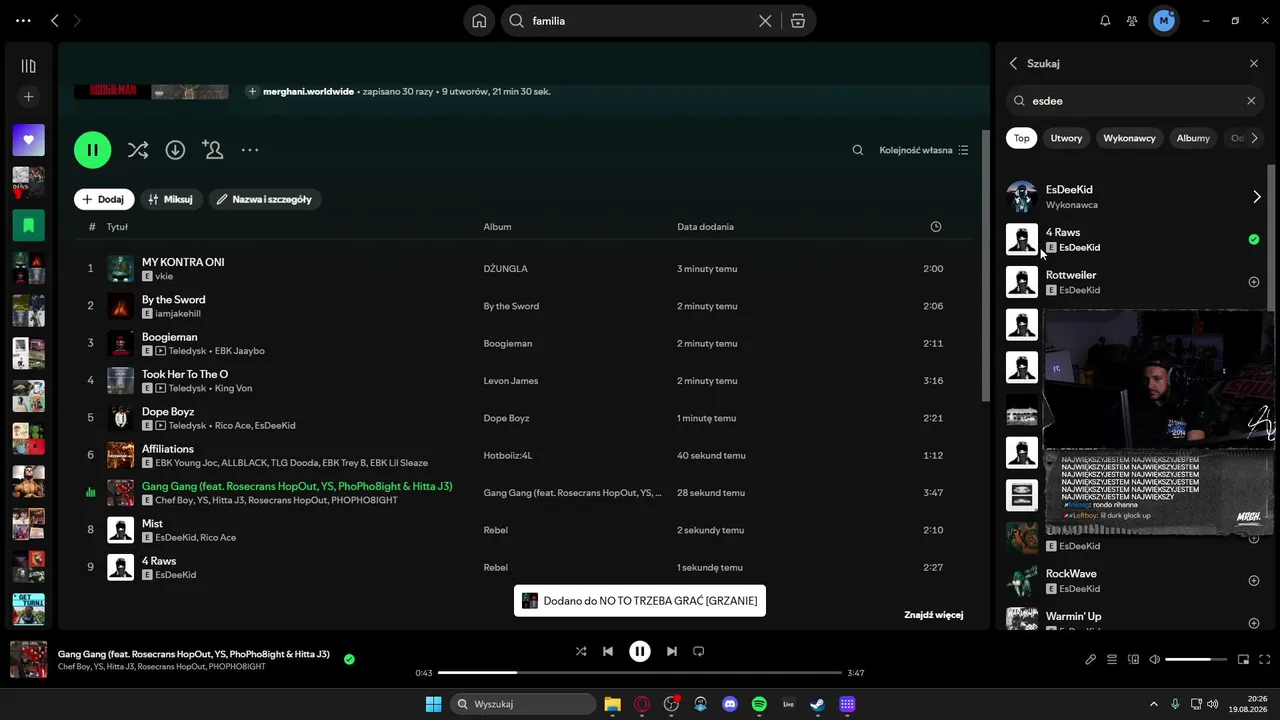Go back in the Szukaj side panel

tap(1013, 63)
